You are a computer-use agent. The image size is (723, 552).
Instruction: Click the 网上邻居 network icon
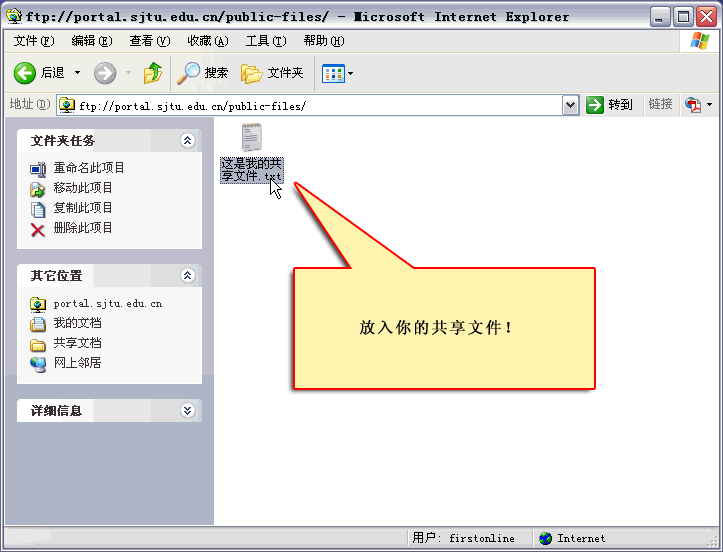(x=38, y=364)
